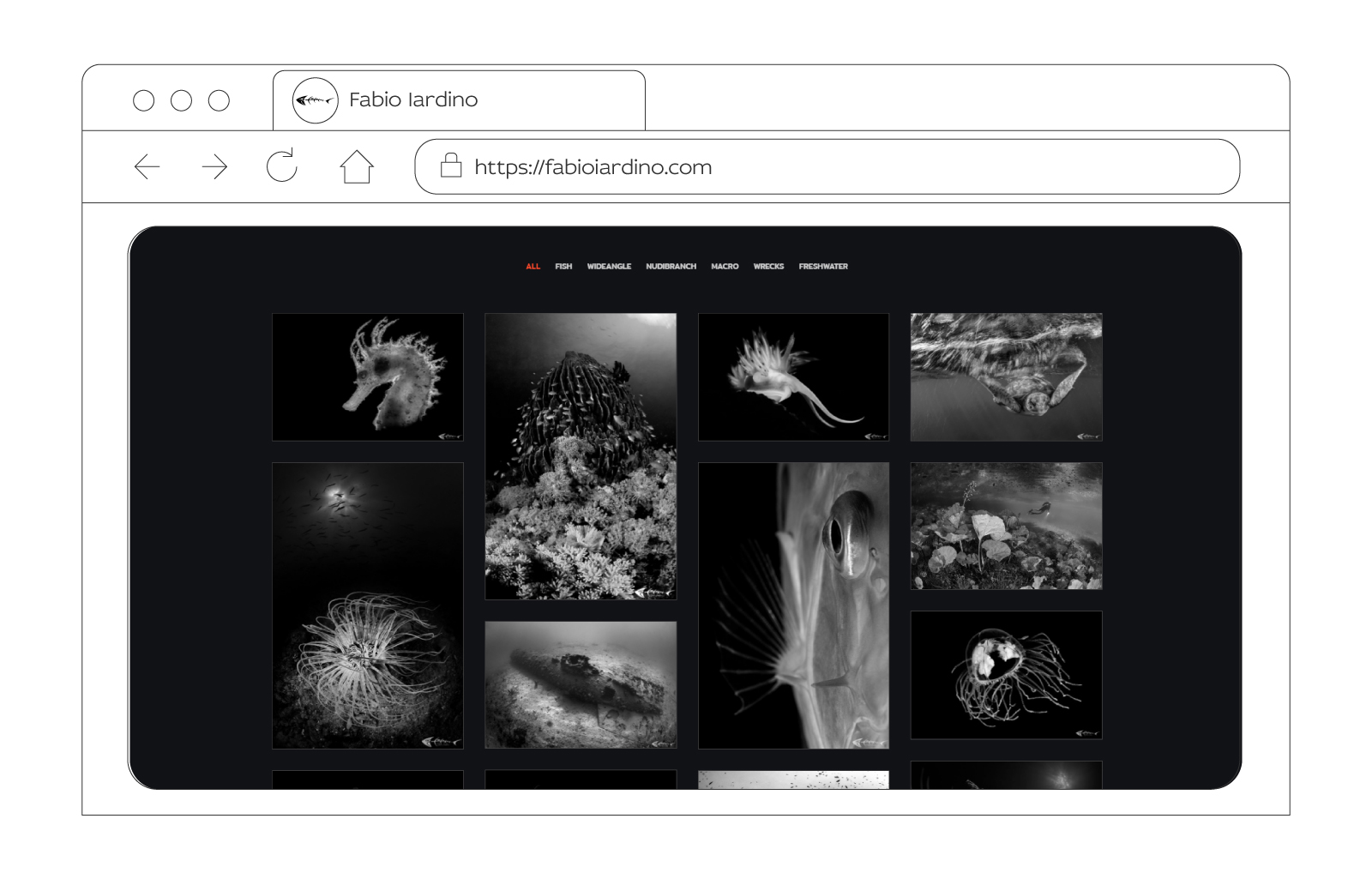Select the Fabio Iardino browser tab

(x=459, y=100)
